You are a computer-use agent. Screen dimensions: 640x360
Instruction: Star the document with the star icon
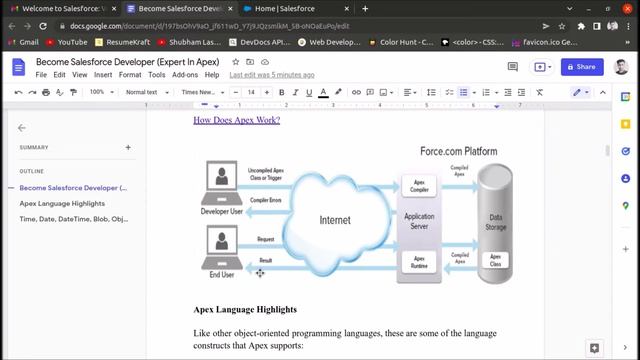[236, 62]
